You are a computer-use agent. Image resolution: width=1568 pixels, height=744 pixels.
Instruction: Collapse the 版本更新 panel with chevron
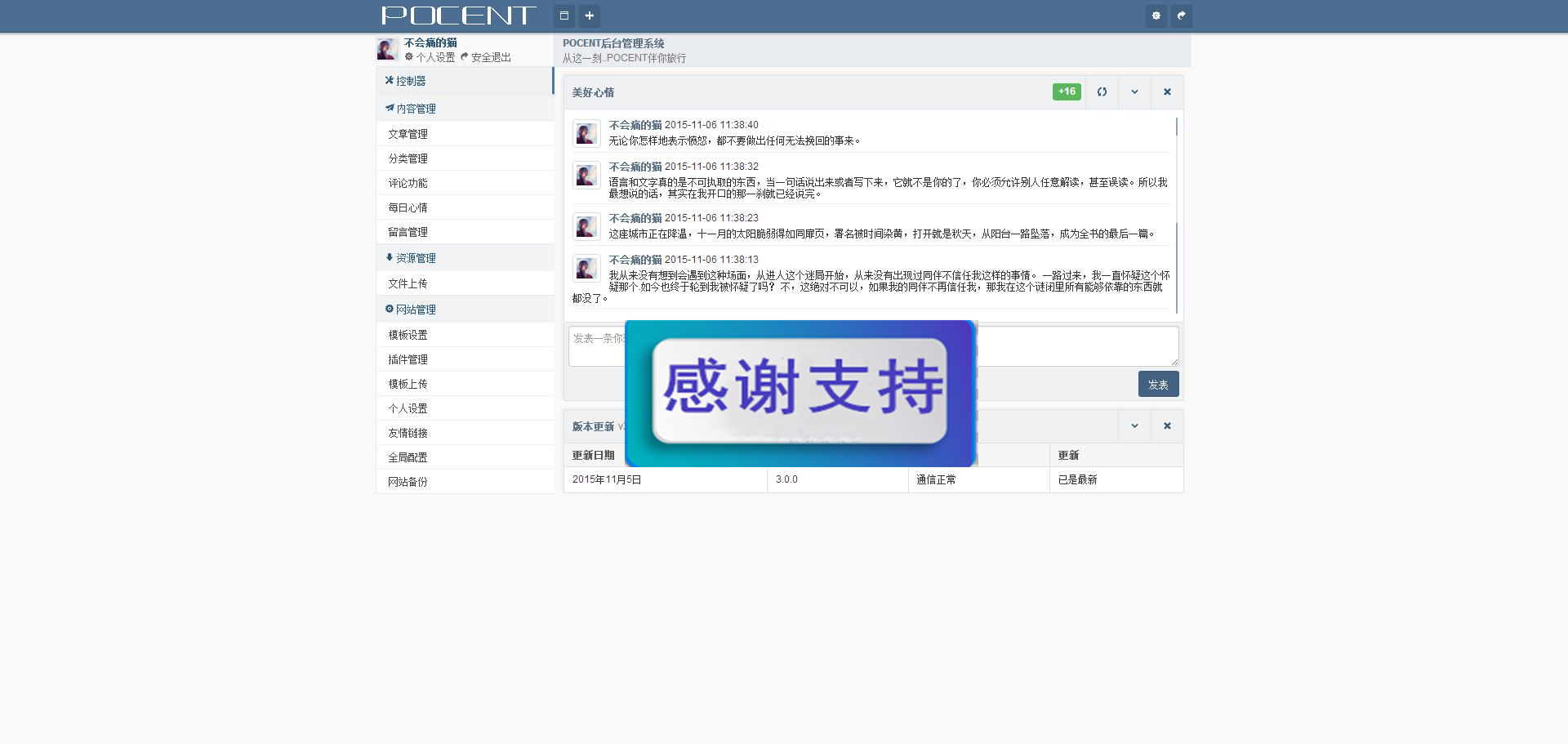point(1134,426)
